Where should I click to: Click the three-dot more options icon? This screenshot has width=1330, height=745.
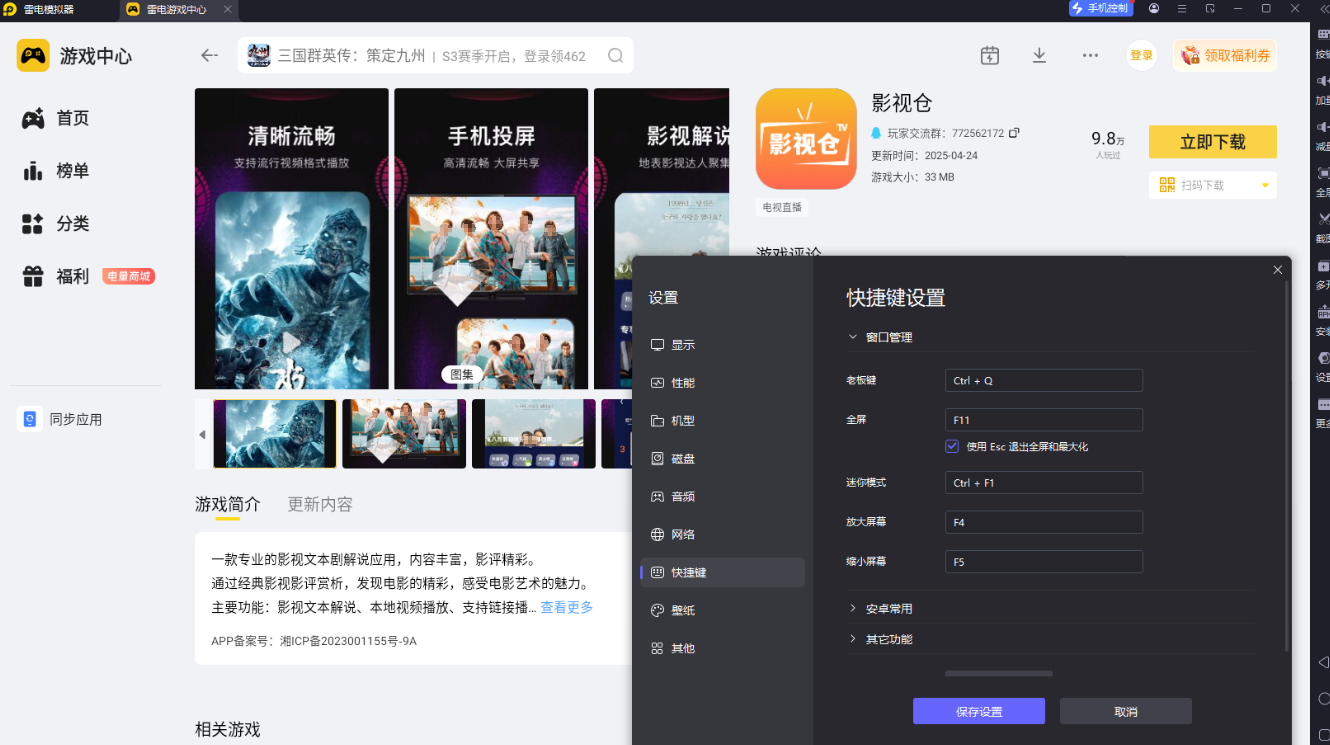[1090, 56]
